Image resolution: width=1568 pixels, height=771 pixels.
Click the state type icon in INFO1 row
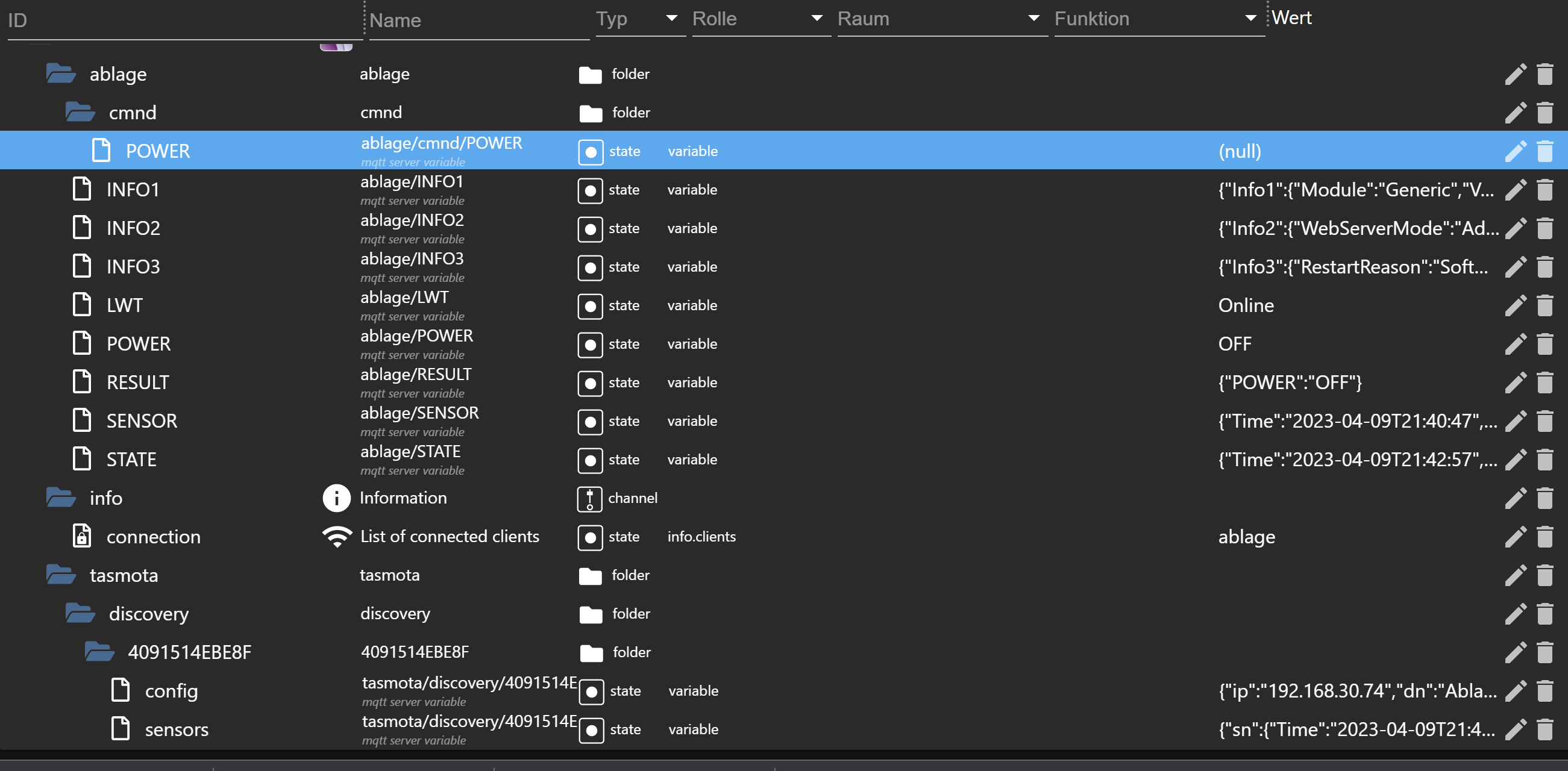[590, 190]
